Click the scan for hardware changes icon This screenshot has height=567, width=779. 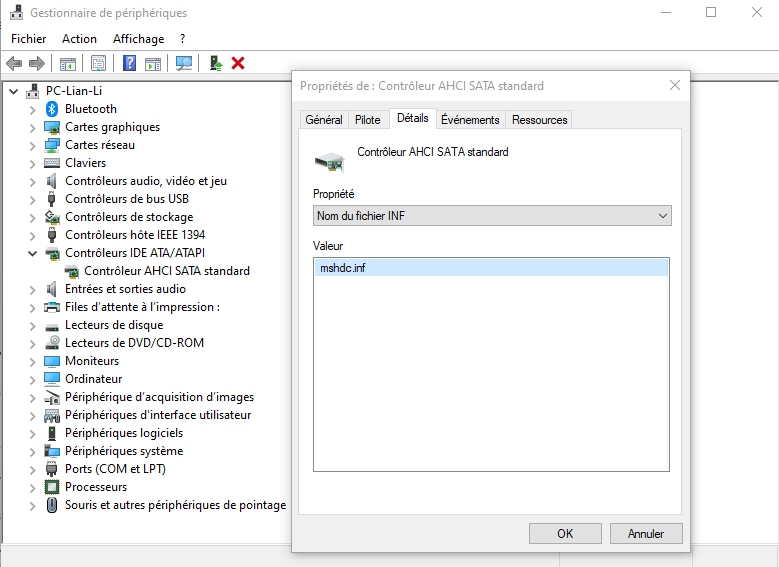[184, 63]
